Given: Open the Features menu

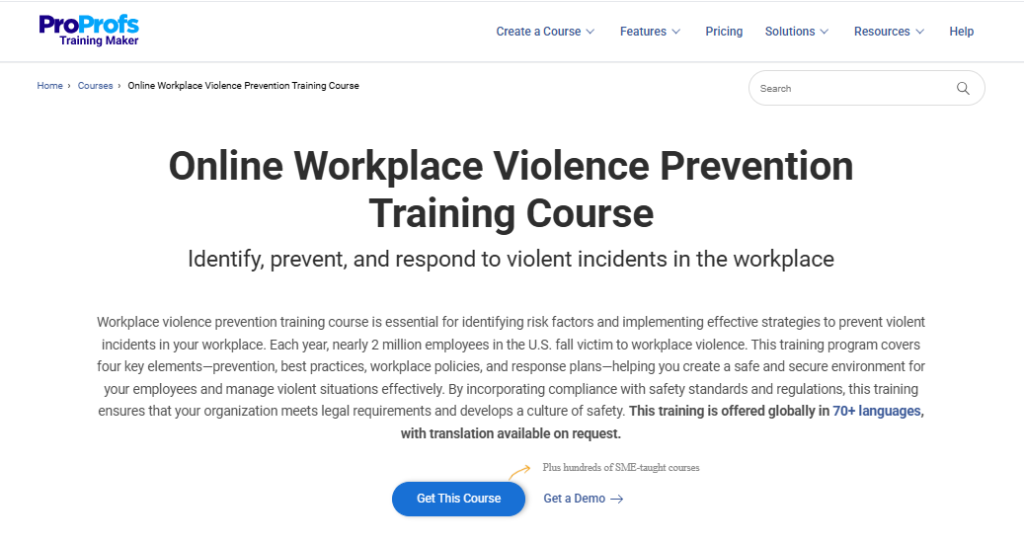Looking at the screenshot, I should tap(643, 31).
